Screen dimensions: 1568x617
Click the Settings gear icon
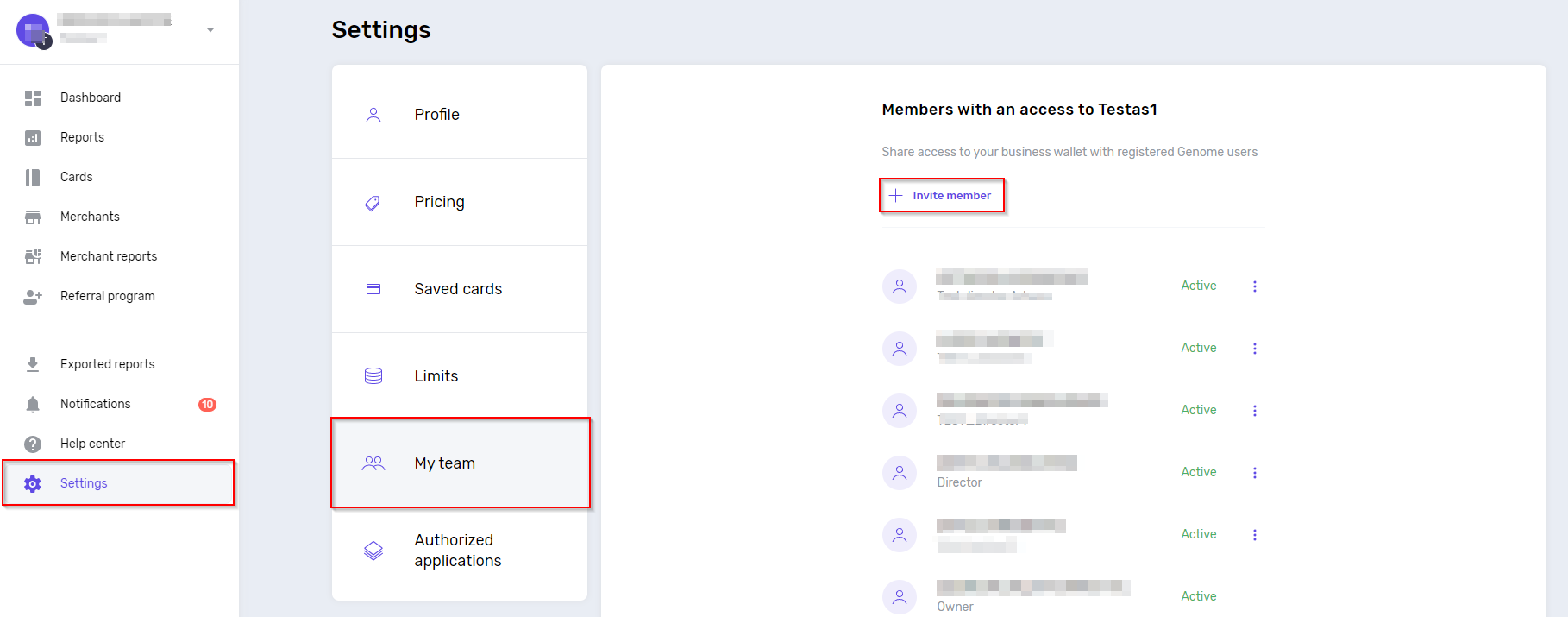[33, 484]
